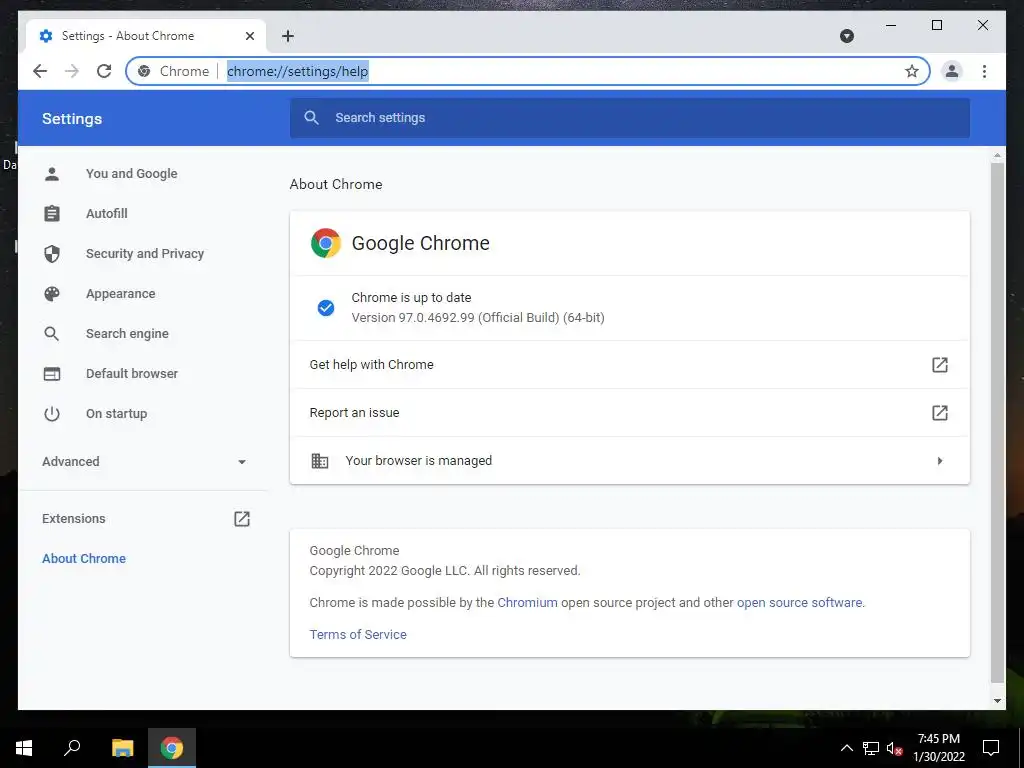
Task: Open the profile avatar menu
Action: 952,71
